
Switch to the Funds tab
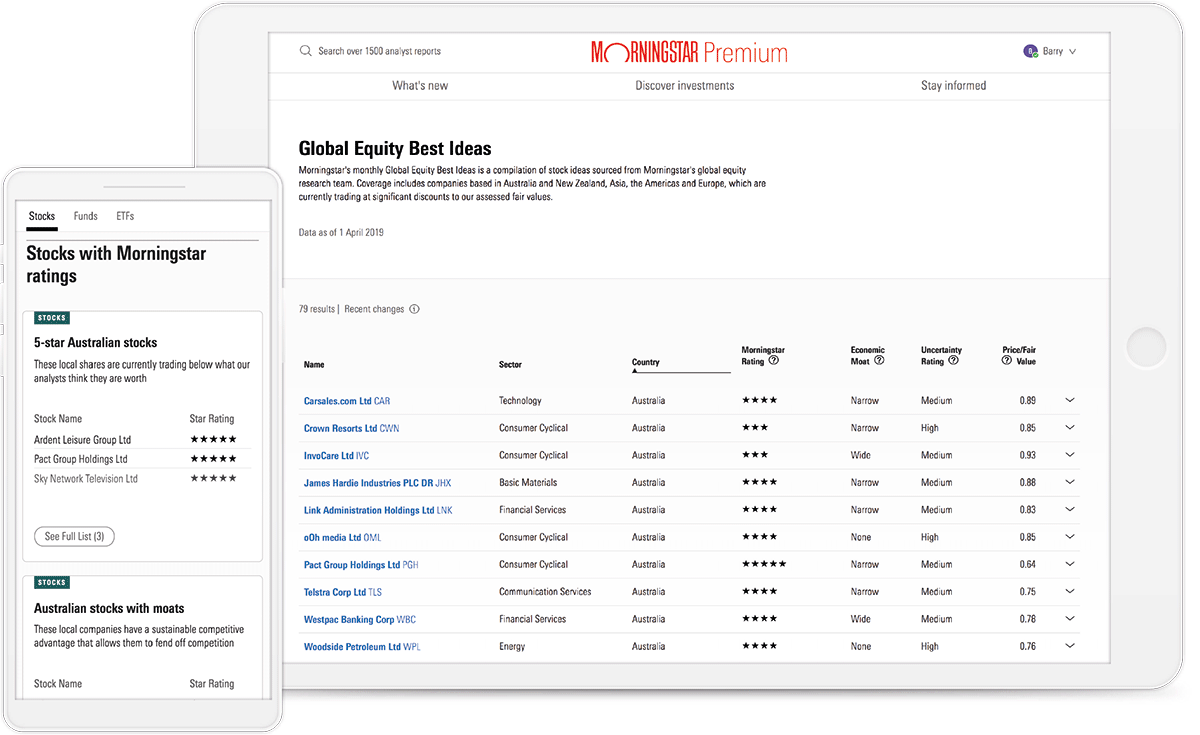[86, 216]
